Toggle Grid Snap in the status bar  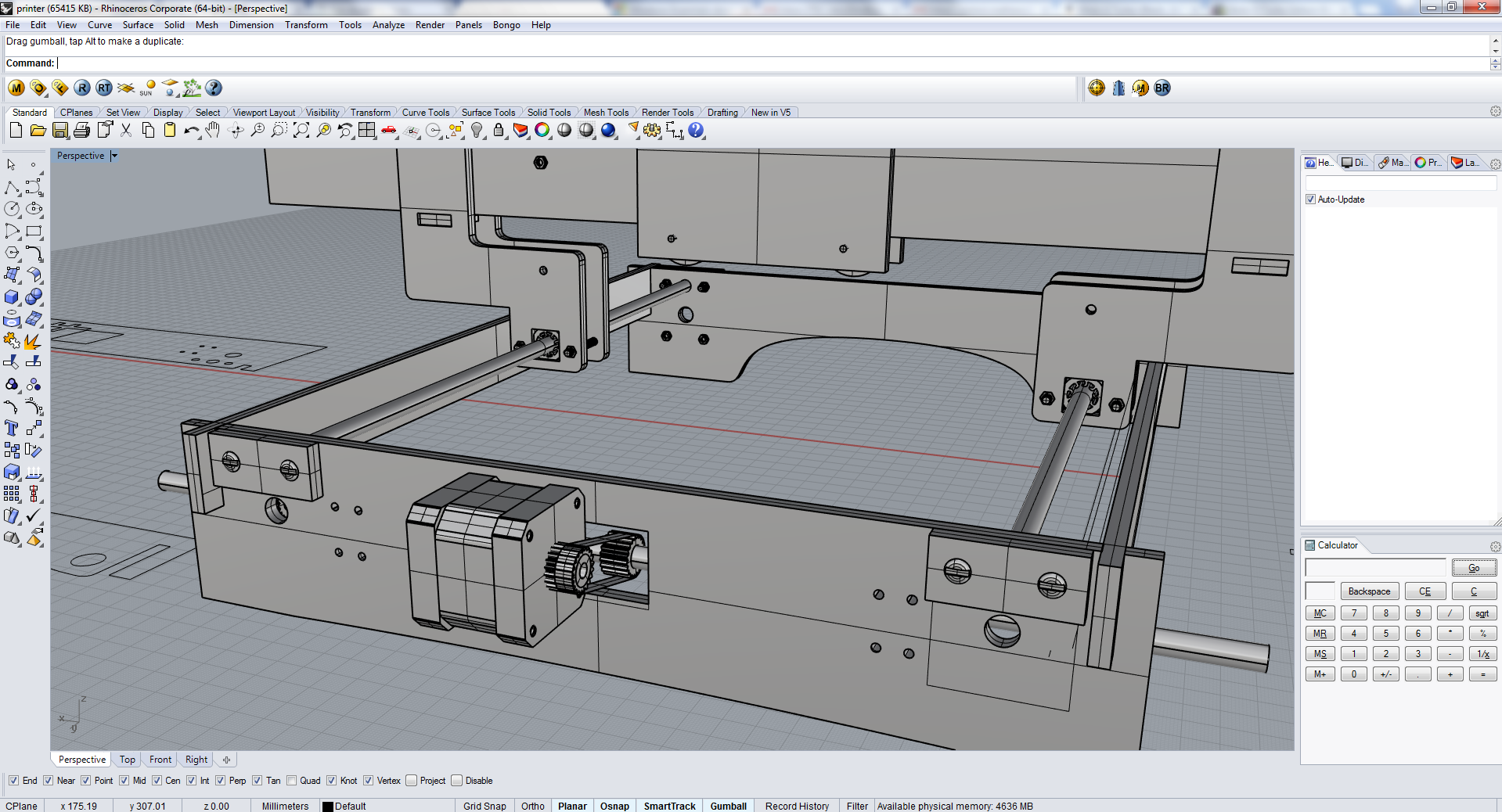coord(484,806)
